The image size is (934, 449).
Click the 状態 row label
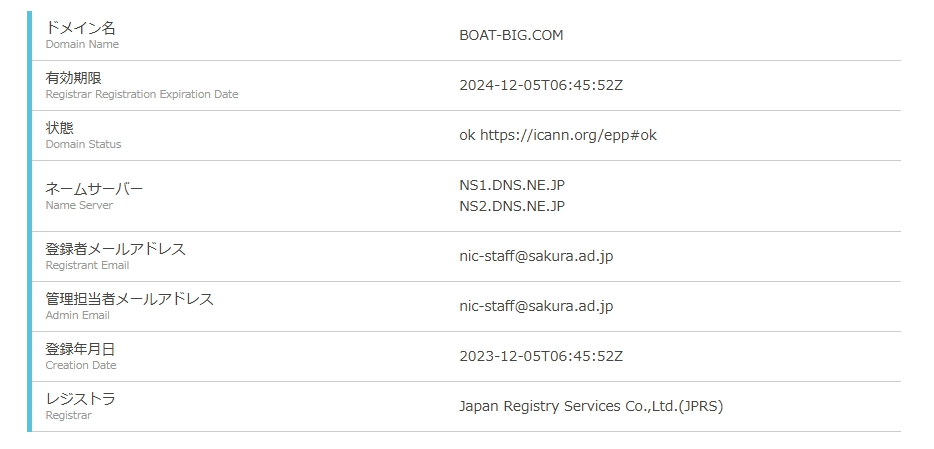coord(60,128)
